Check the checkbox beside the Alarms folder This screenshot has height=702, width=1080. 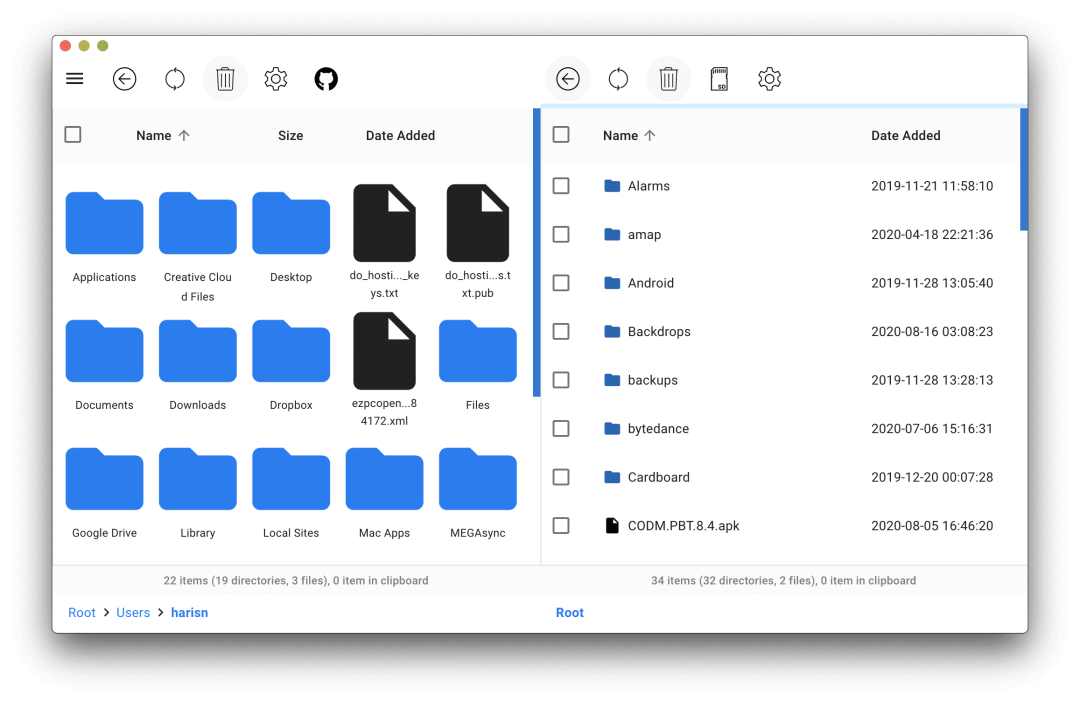click(561, 185)
